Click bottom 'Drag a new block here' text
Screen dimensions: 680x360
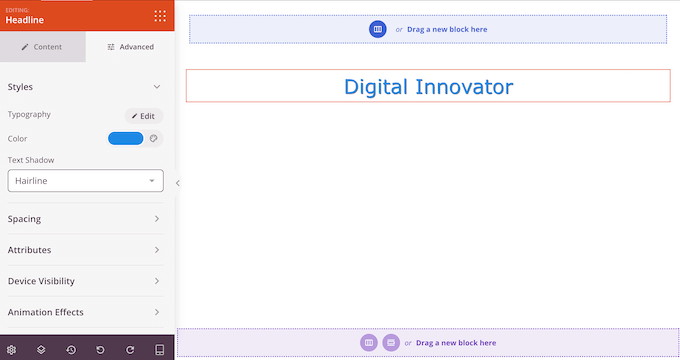pyautogui.click(x=456, y=343)
